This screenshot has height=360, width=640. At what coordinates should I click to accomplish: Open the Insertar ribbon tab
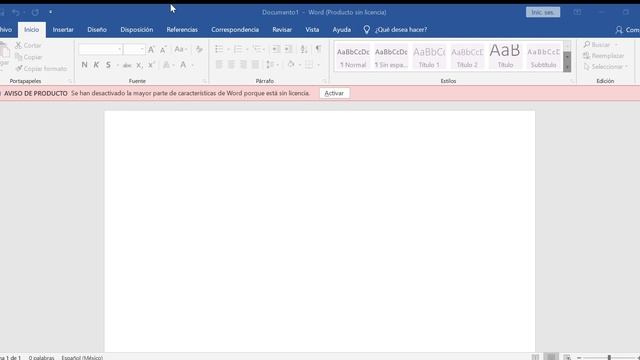tap(63, 30)
